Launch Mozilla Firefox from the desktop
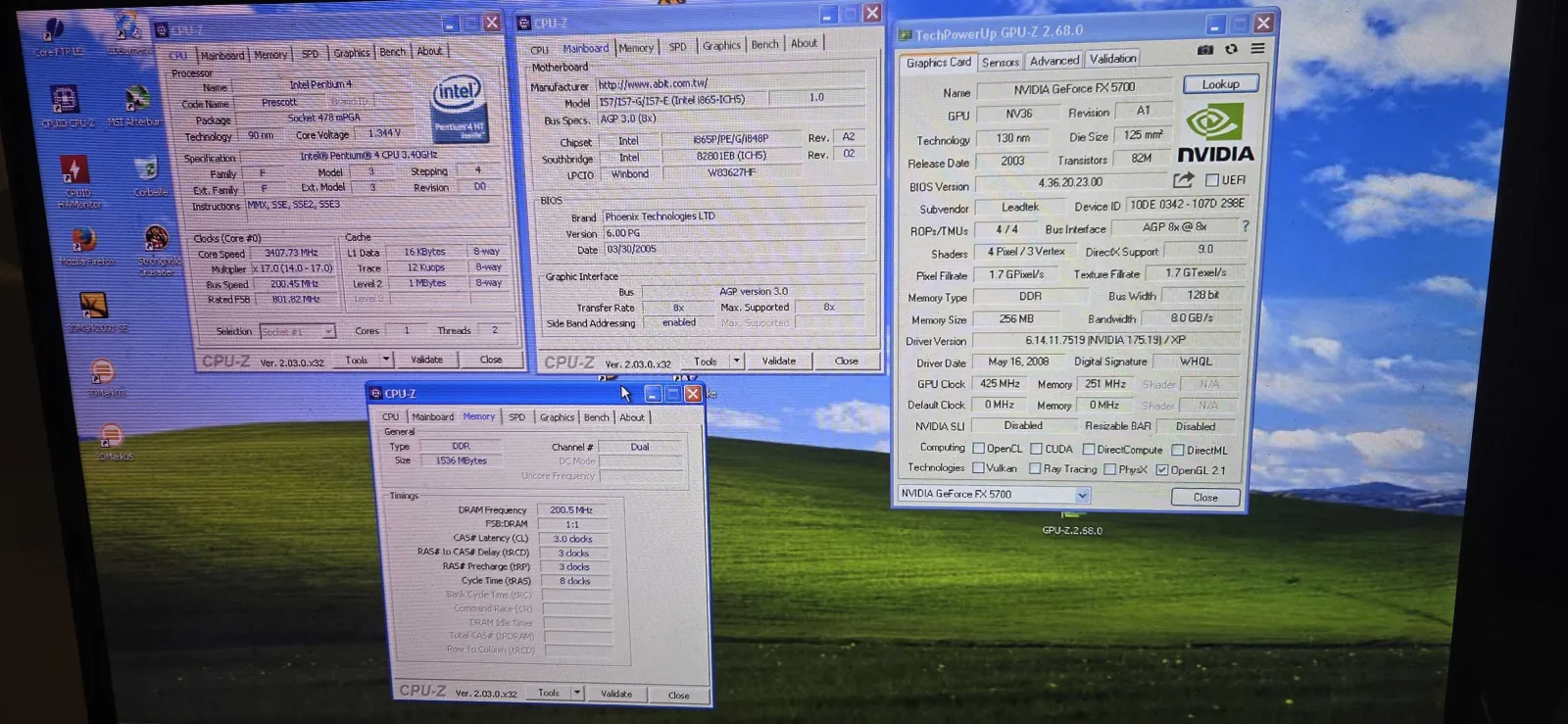1568x724 pixels. [x=84, y=246]
